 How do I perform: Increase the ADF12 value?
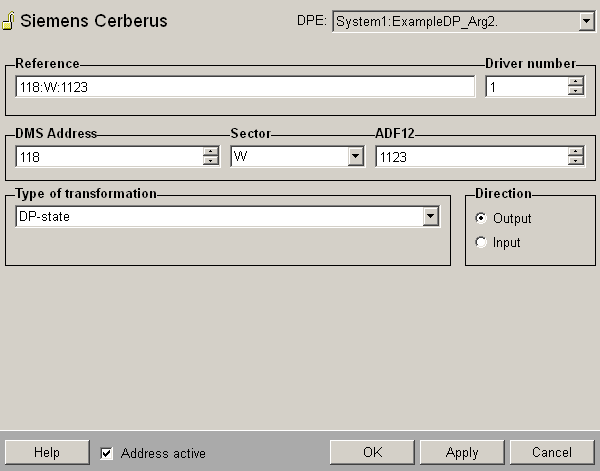576,151
